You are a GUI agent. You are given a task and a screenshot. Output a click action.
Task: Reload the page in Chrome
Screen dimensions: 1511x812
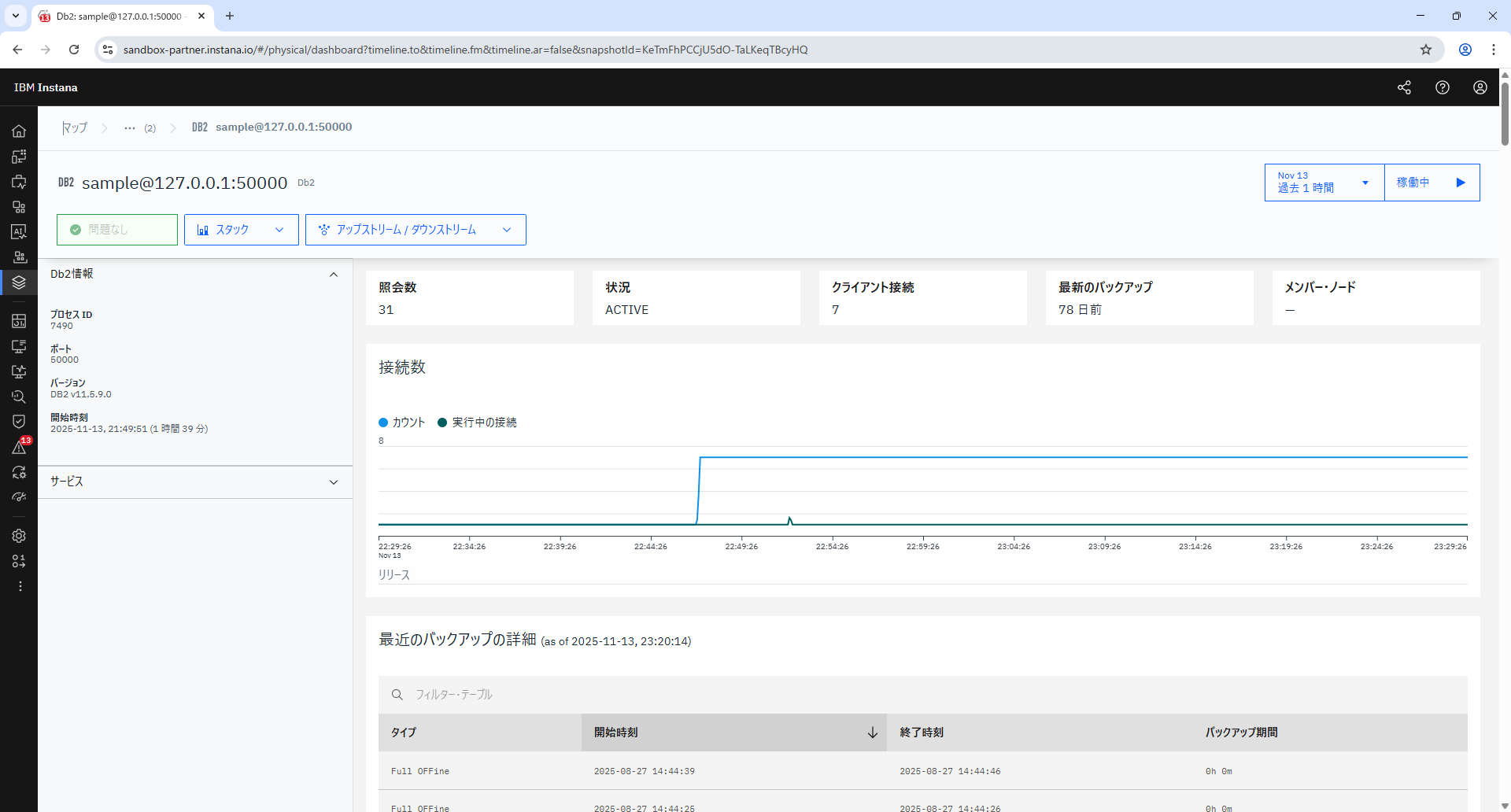tap(74, 50)
